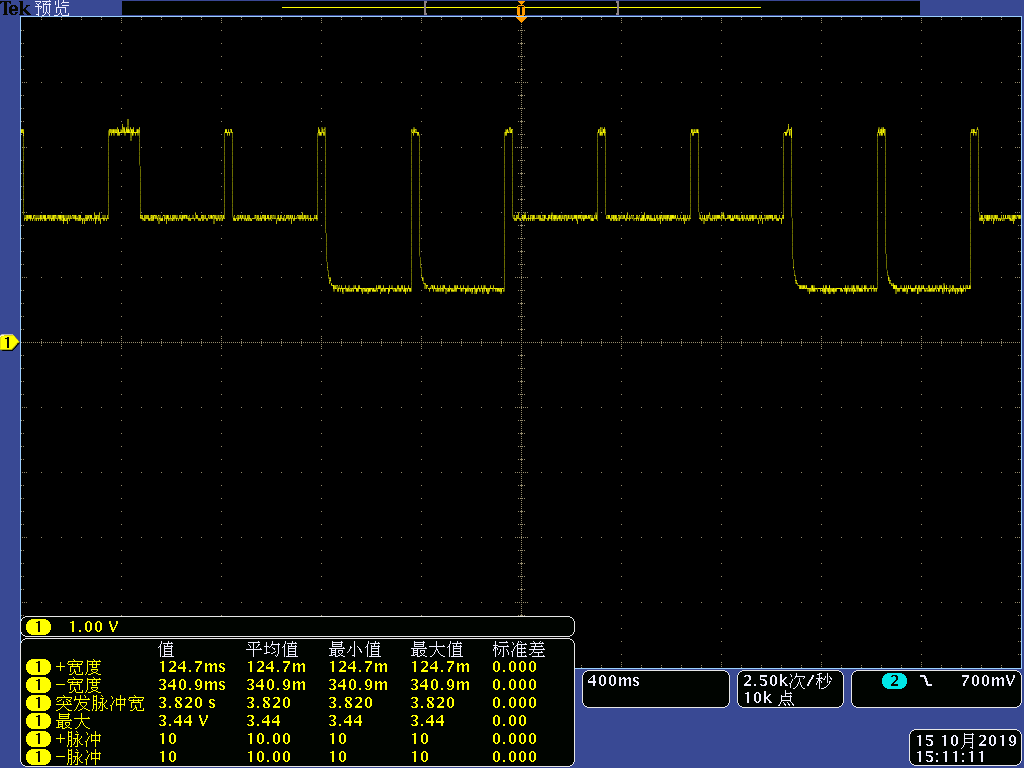Screen dimensions: 1024x768
Task: Click the 700mV trigger level readout
Action: click(x=988, y=681)
